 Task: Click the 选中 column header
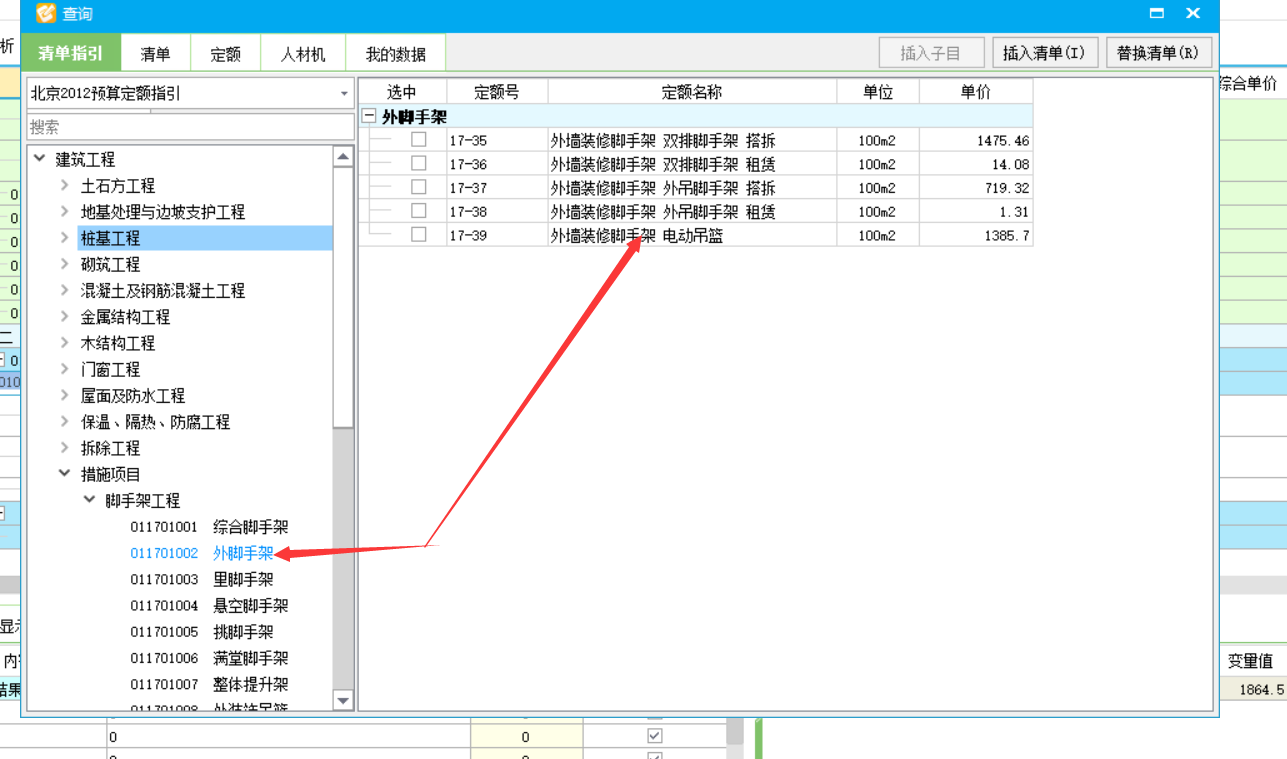pyautogui.click(x=402, y=92)
